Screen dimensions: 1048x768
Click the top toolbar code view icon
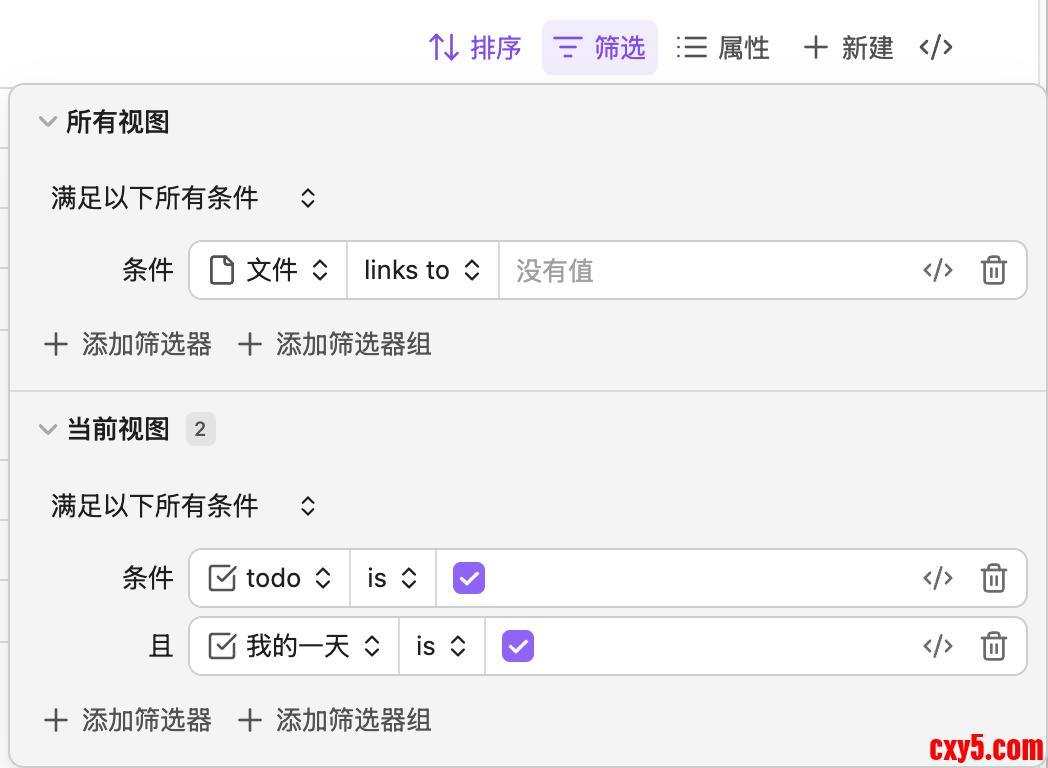click(x=935, y=47)
